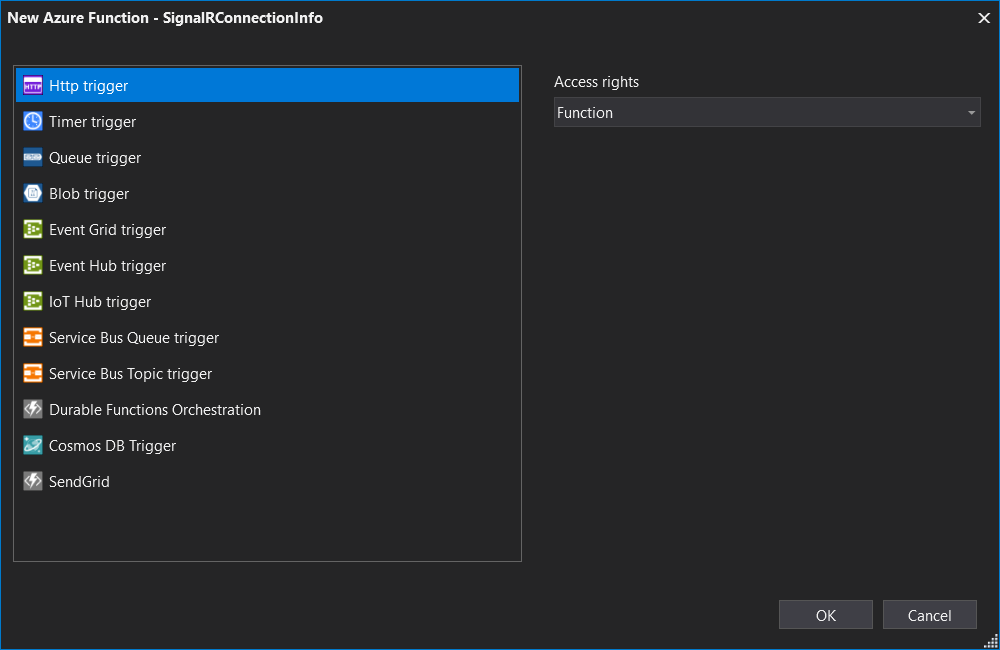Click the Service Bus Topic trigger icon
The image size is (1000, 650).
[33, 373]
